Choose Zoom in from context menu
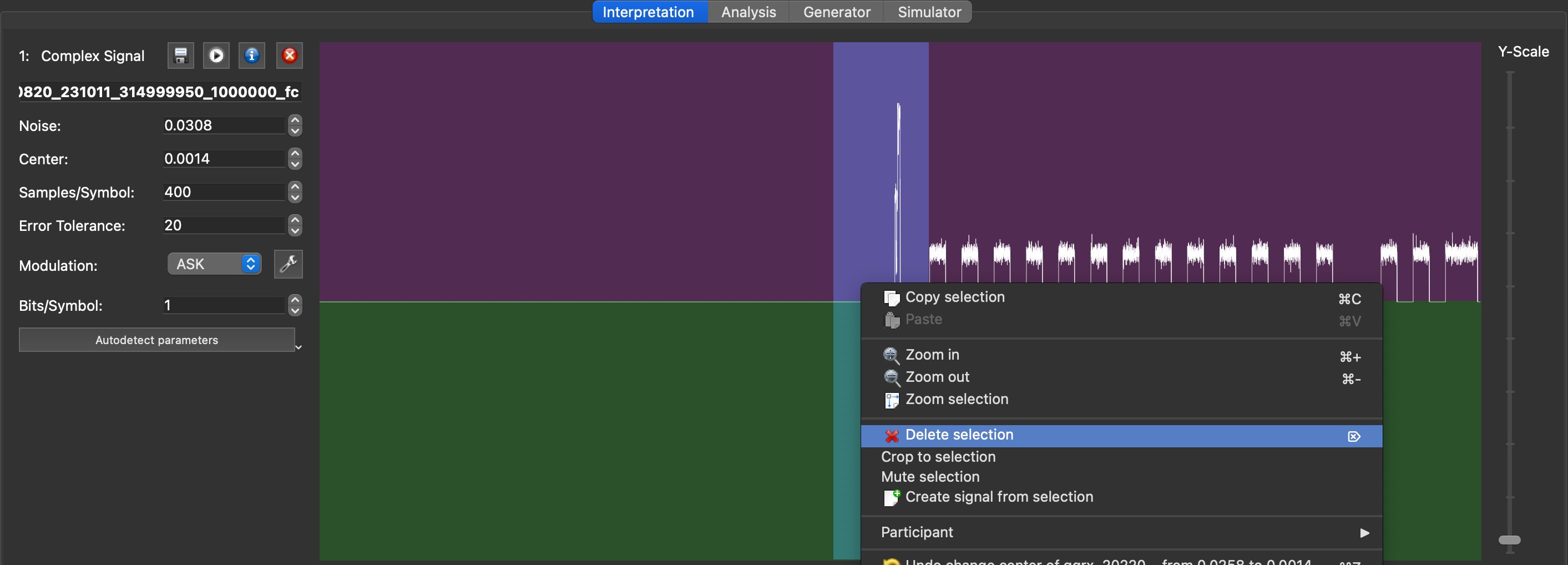Viewport: 1568px width, 565px height. tap(1121, 355)
